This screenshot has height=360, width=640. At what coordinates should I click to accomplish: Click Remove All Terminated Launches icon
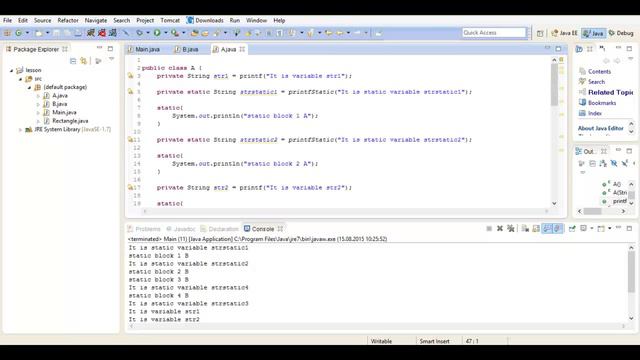point(511,229)
